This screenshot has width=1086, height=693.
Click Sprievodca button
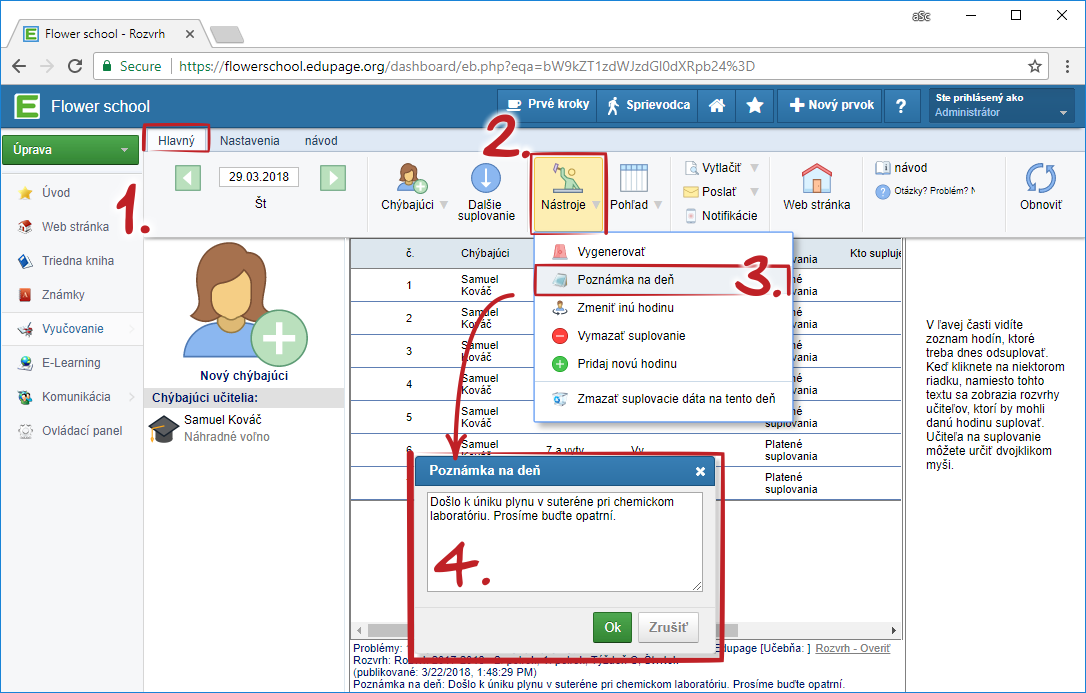648,106
